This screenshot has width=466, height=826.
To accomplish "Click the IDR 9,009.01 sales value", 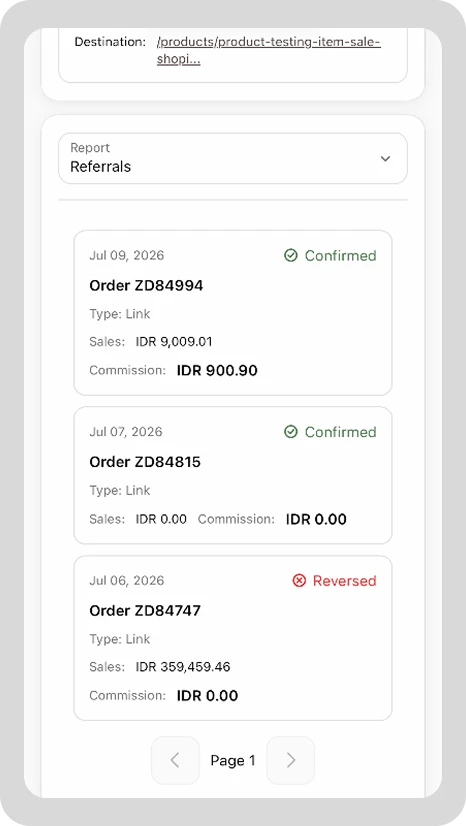I will (x=174, y=342).
